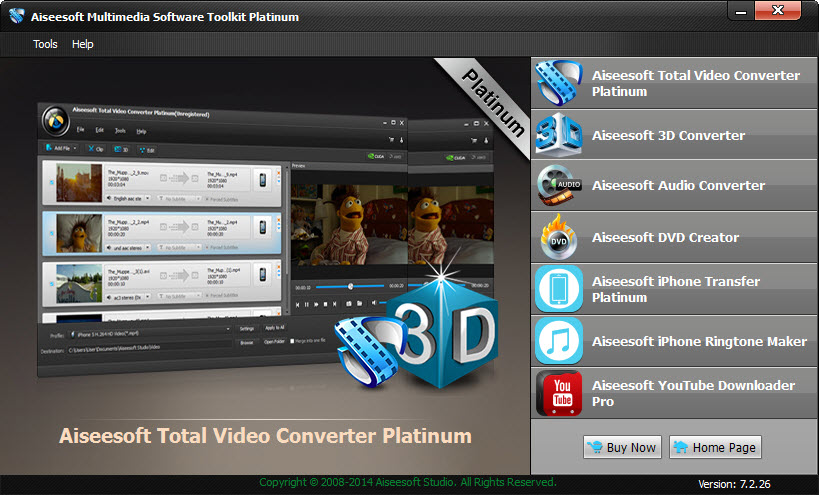Click the Version: 7.2.26 text
819x495 pixels.
click(x=734, y=484)
